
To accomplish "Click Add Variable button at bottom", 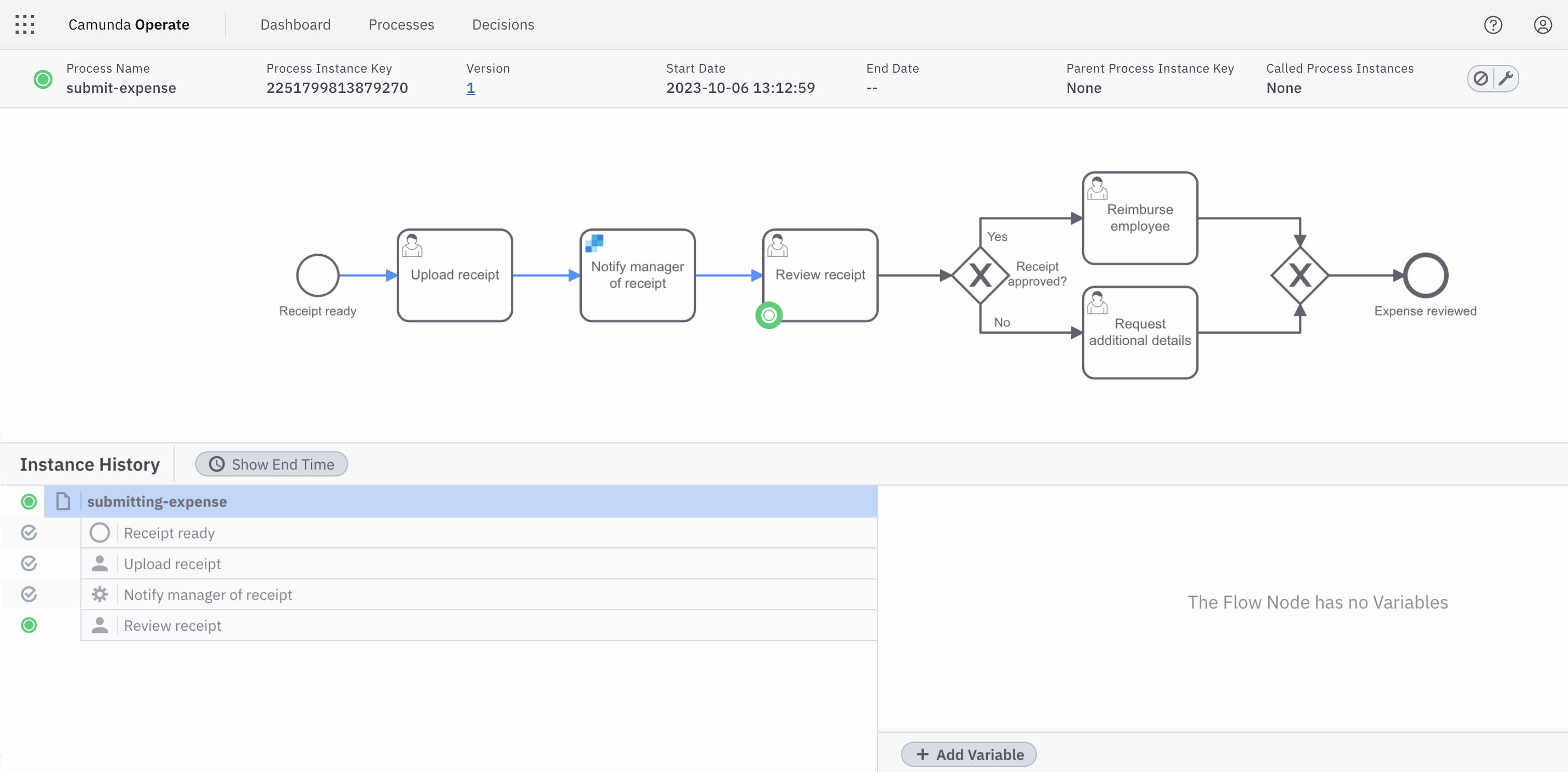I will click(x=969, y=753).
